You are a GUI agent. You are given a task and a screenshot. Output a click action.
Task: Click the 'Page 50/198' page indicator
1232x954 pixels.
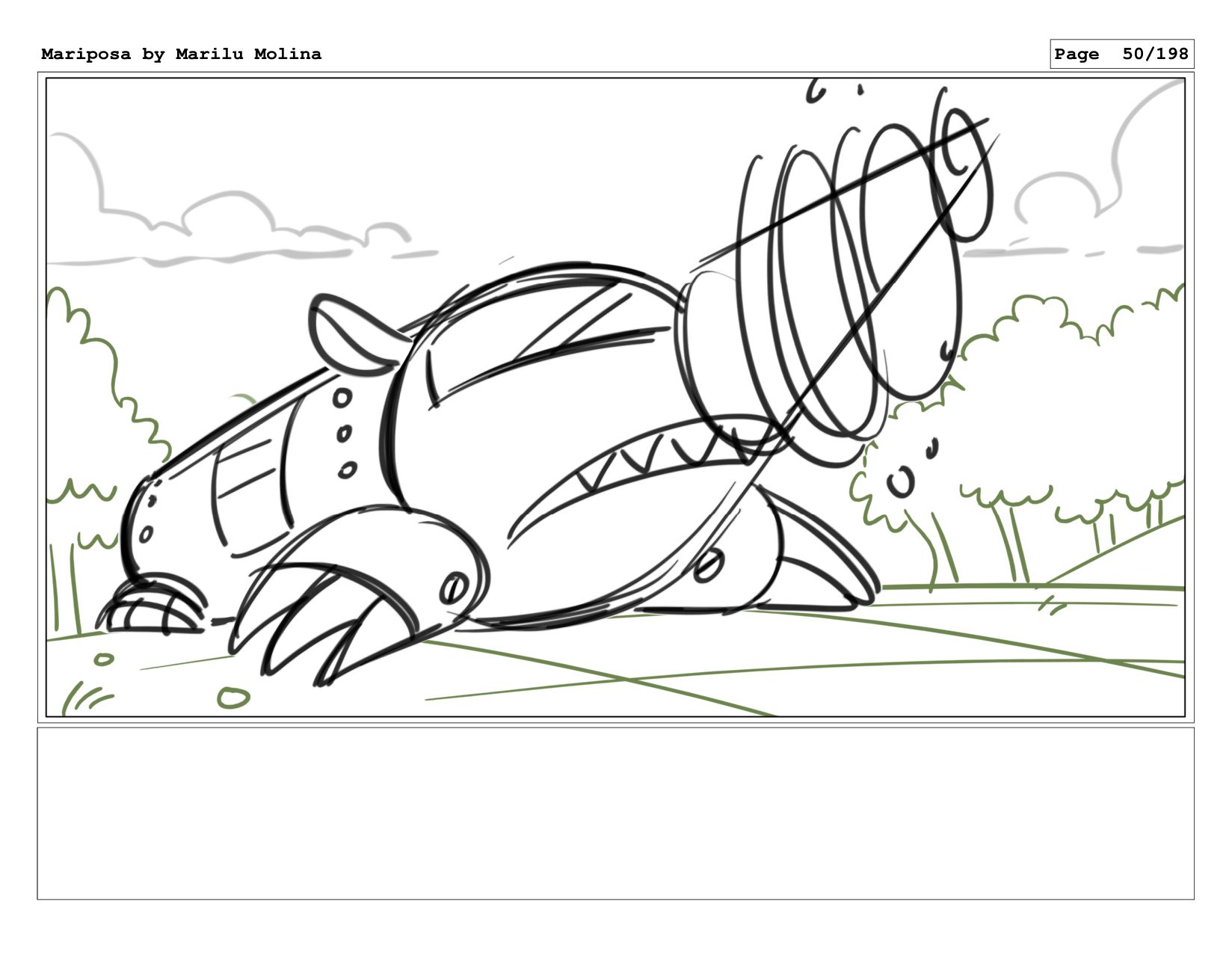[1121, 54]
